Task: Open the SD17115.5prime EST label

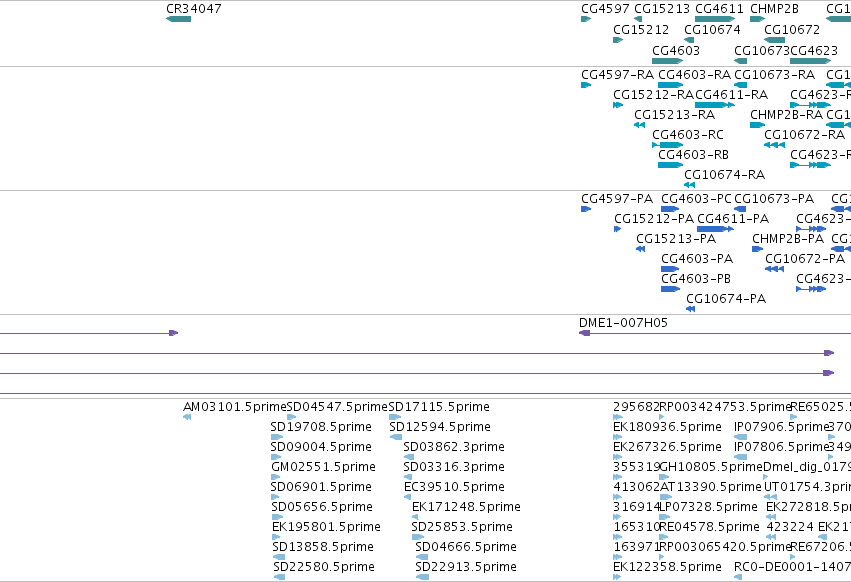Action: pos(439,407)
